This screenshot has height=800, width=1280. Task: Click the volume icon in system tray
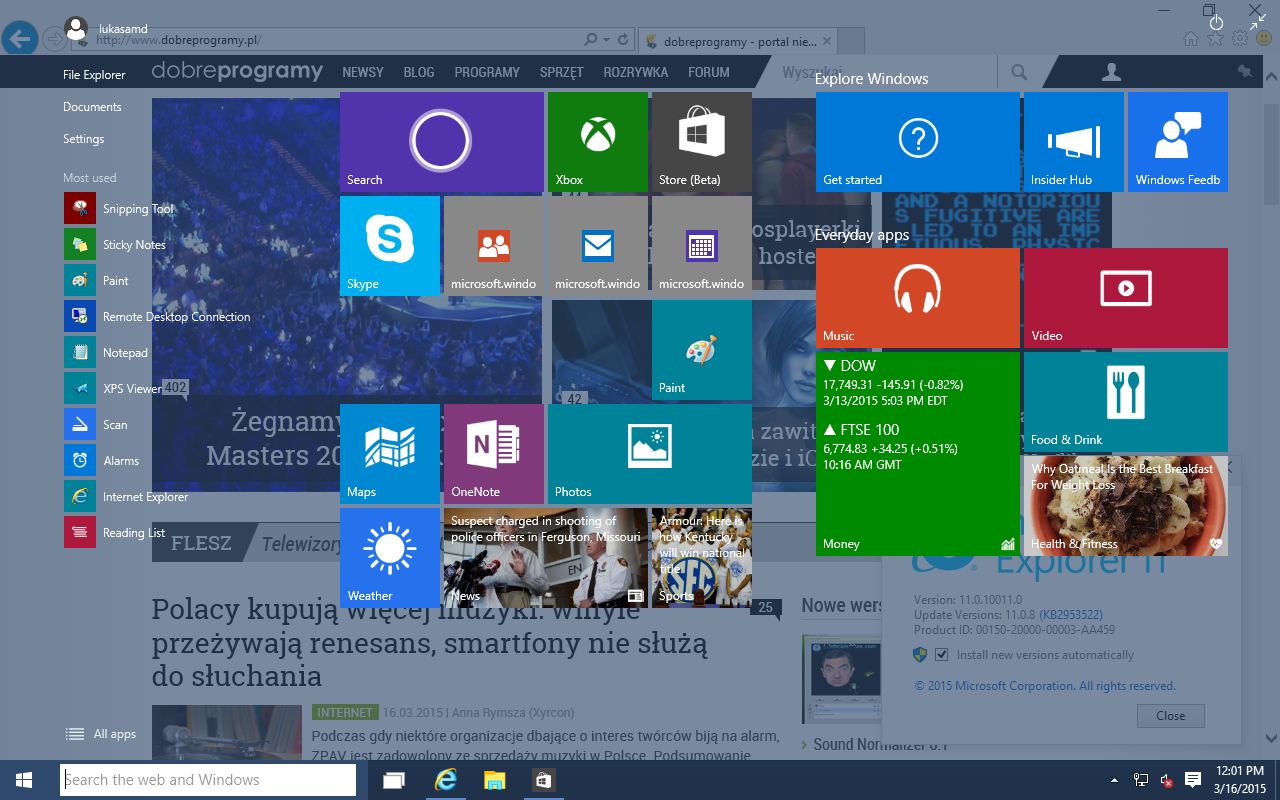(1166, 780)
